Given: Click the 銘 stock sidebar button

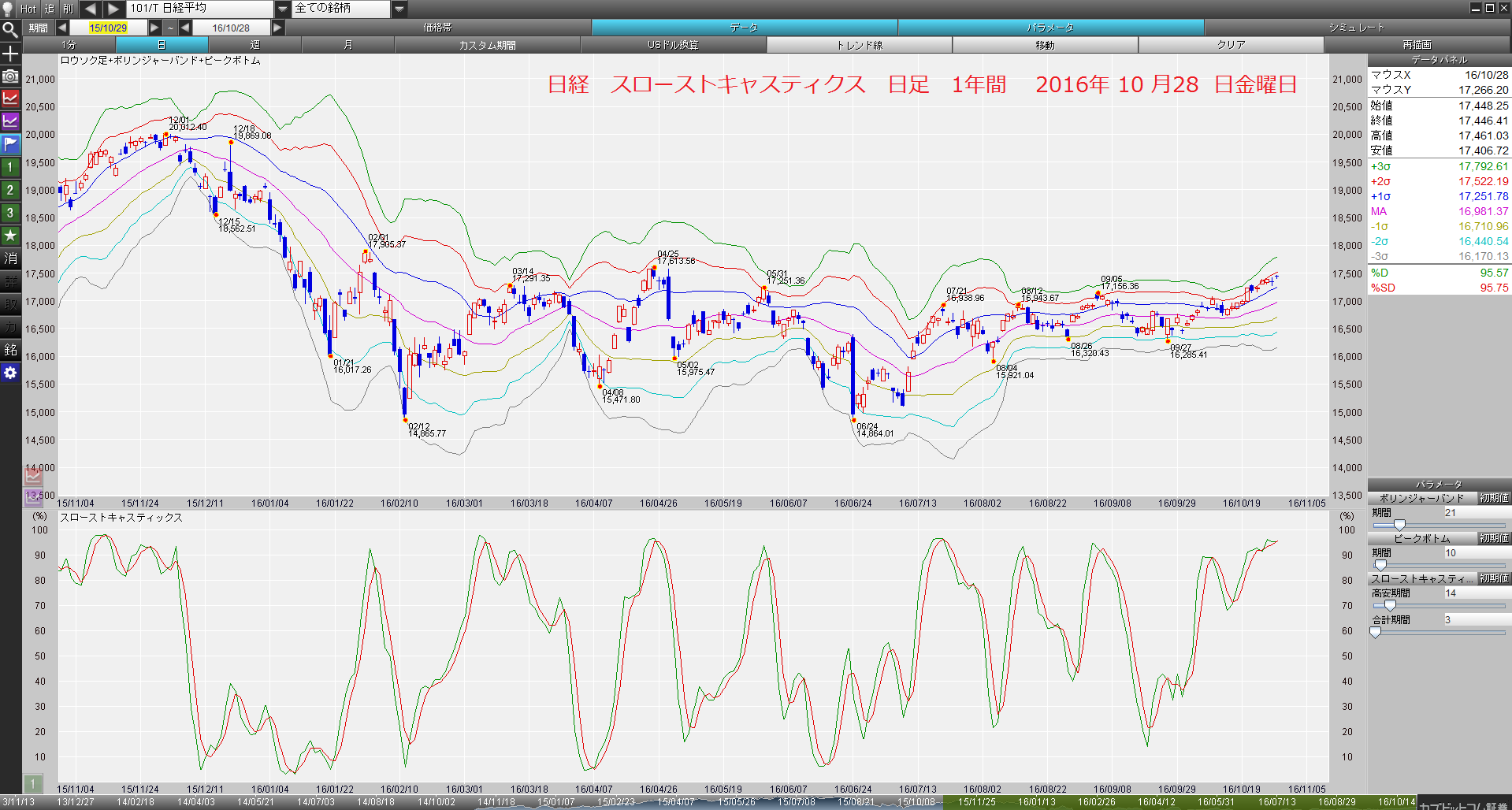Looking at the screenshot, I should [10, 350].
